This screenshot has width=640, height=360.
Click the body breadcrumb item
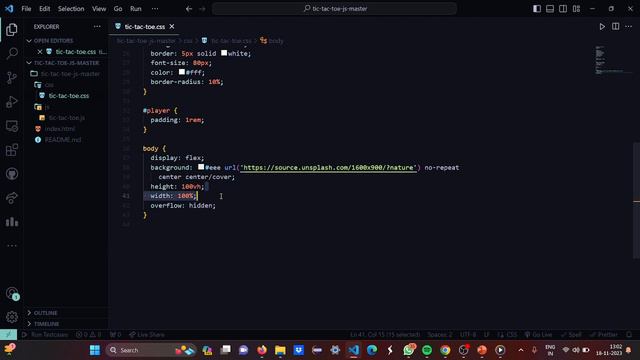[272, 41]
